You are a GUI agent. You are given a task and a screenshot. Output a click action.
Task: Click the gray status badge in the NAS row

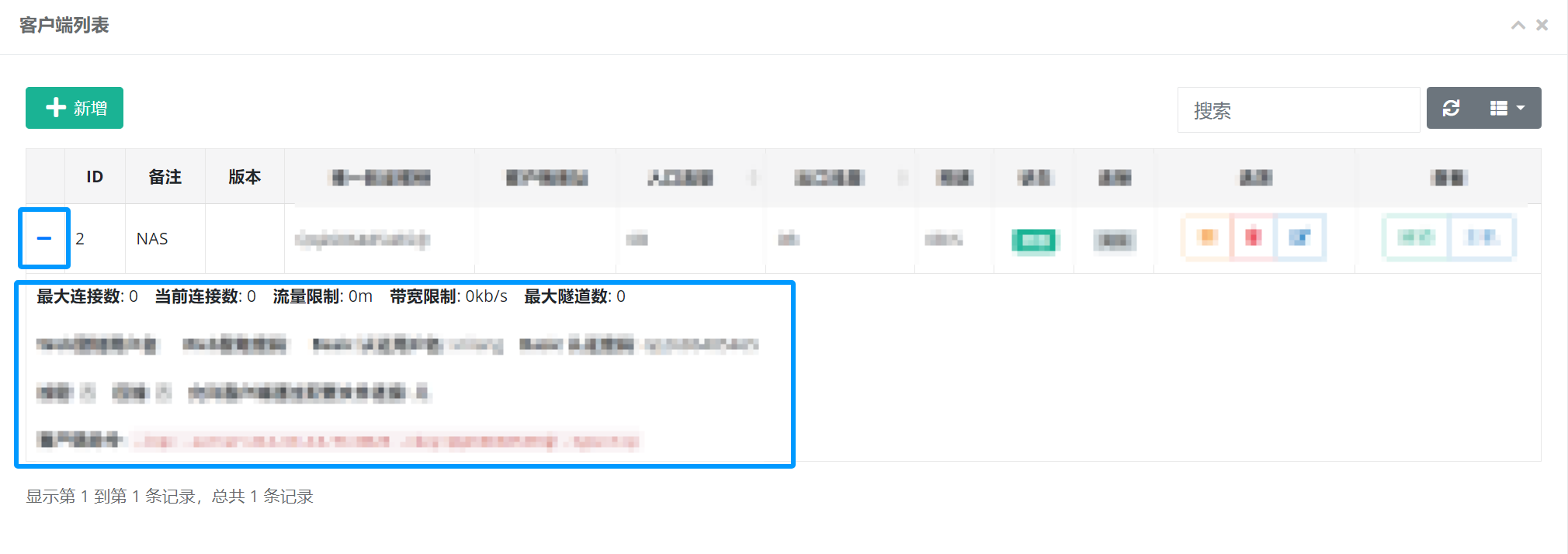click(1115, 241)
